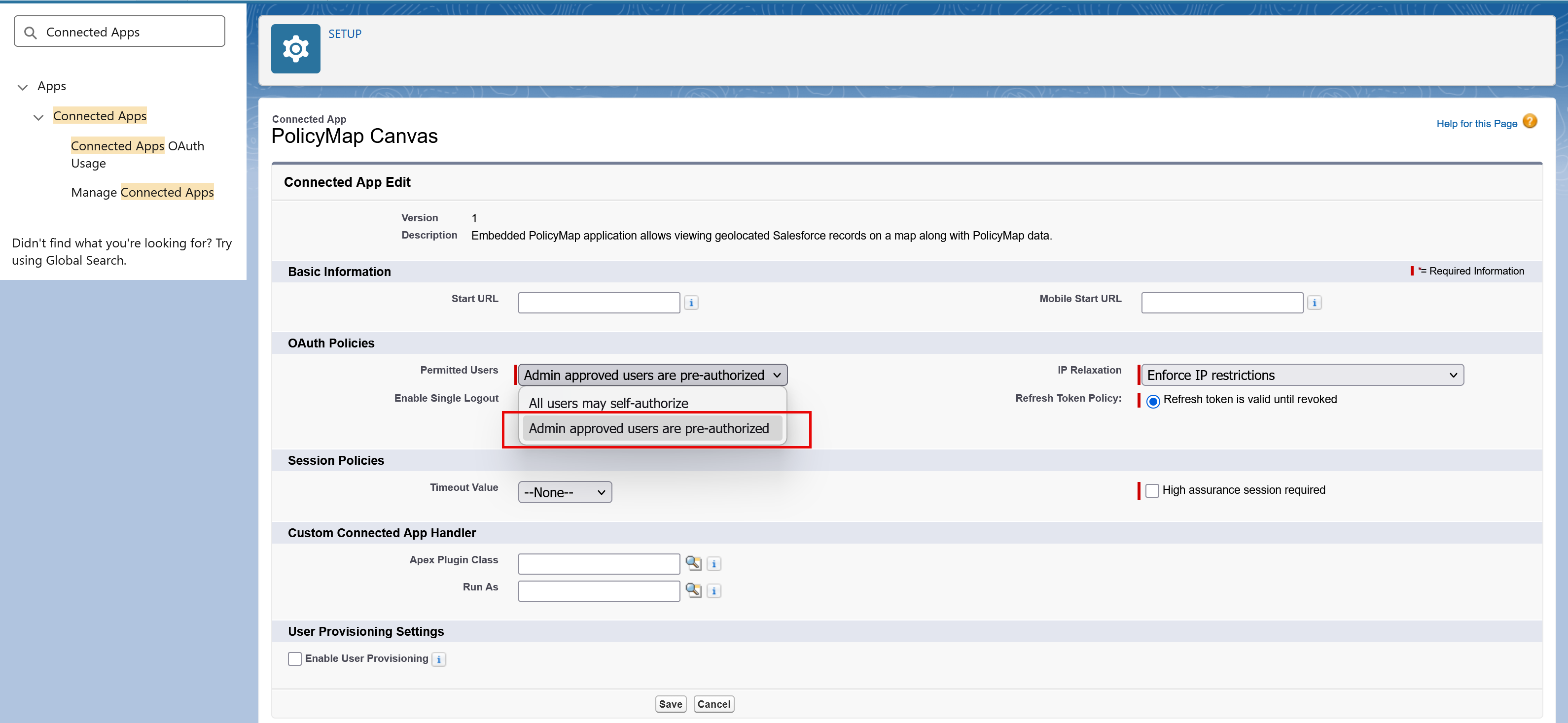Viewport: 1568px width, 723px height.
Task: Click the Enable User Provisioning info icon
Action: coord(439,660)
